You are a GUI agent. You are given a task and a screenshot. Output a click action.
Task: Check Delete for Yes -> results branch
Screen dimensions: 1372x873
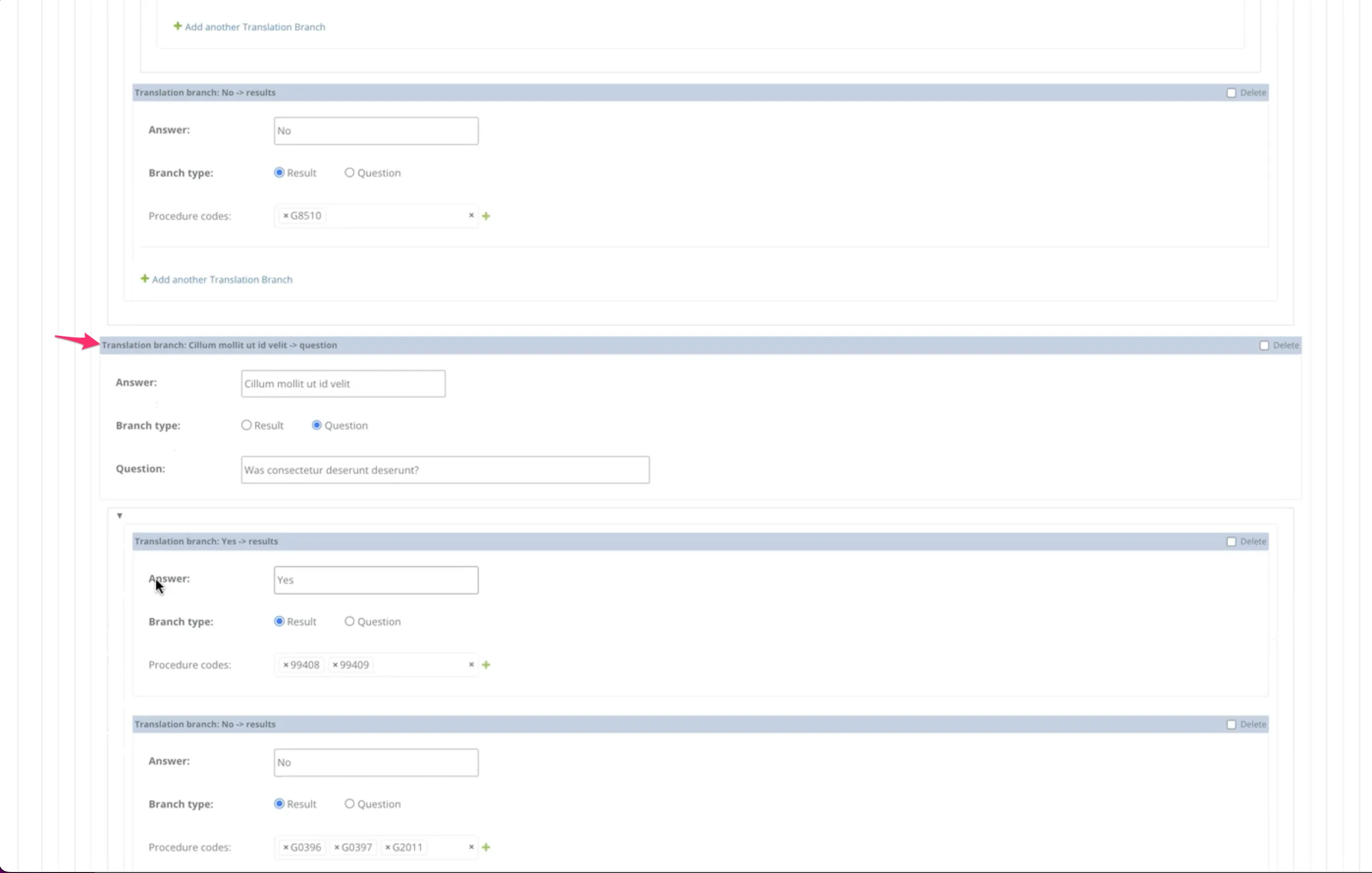click(x=1231, y=541)
